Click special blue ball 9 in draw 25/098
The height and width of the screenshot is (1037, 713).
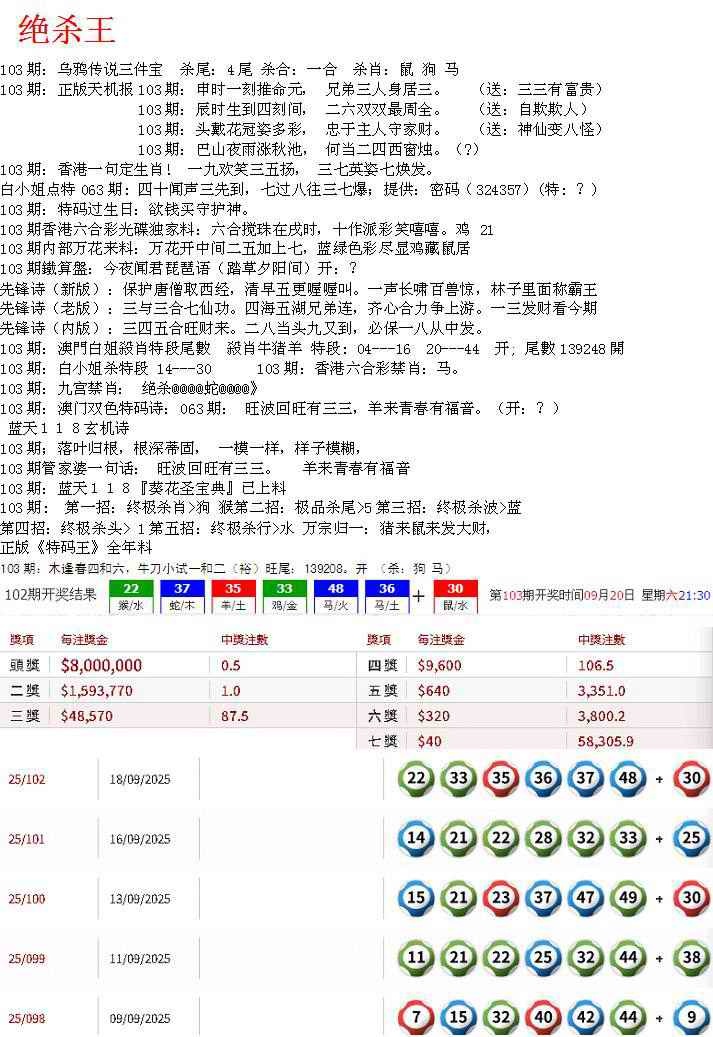tap(691, 1017)
